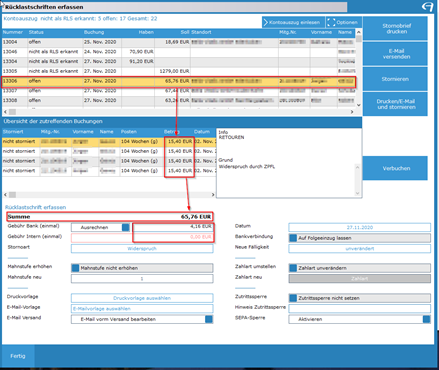Open Neue Fälligkeit unverändert selector
439x370 pixels.
coord(359,249)
